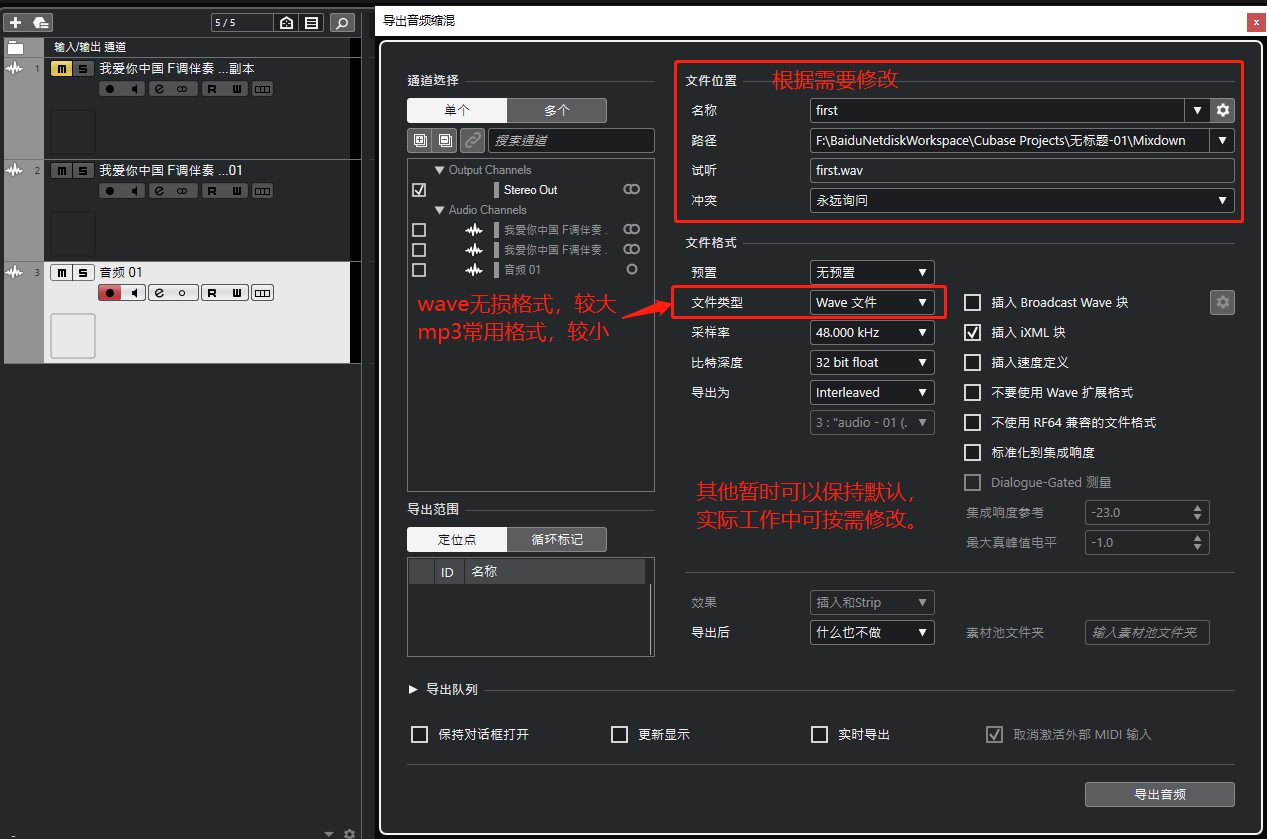This screenshot has height=839, width=1267.
Task: Uncheck 插入 iXML 块
Action: coord(972,332)
